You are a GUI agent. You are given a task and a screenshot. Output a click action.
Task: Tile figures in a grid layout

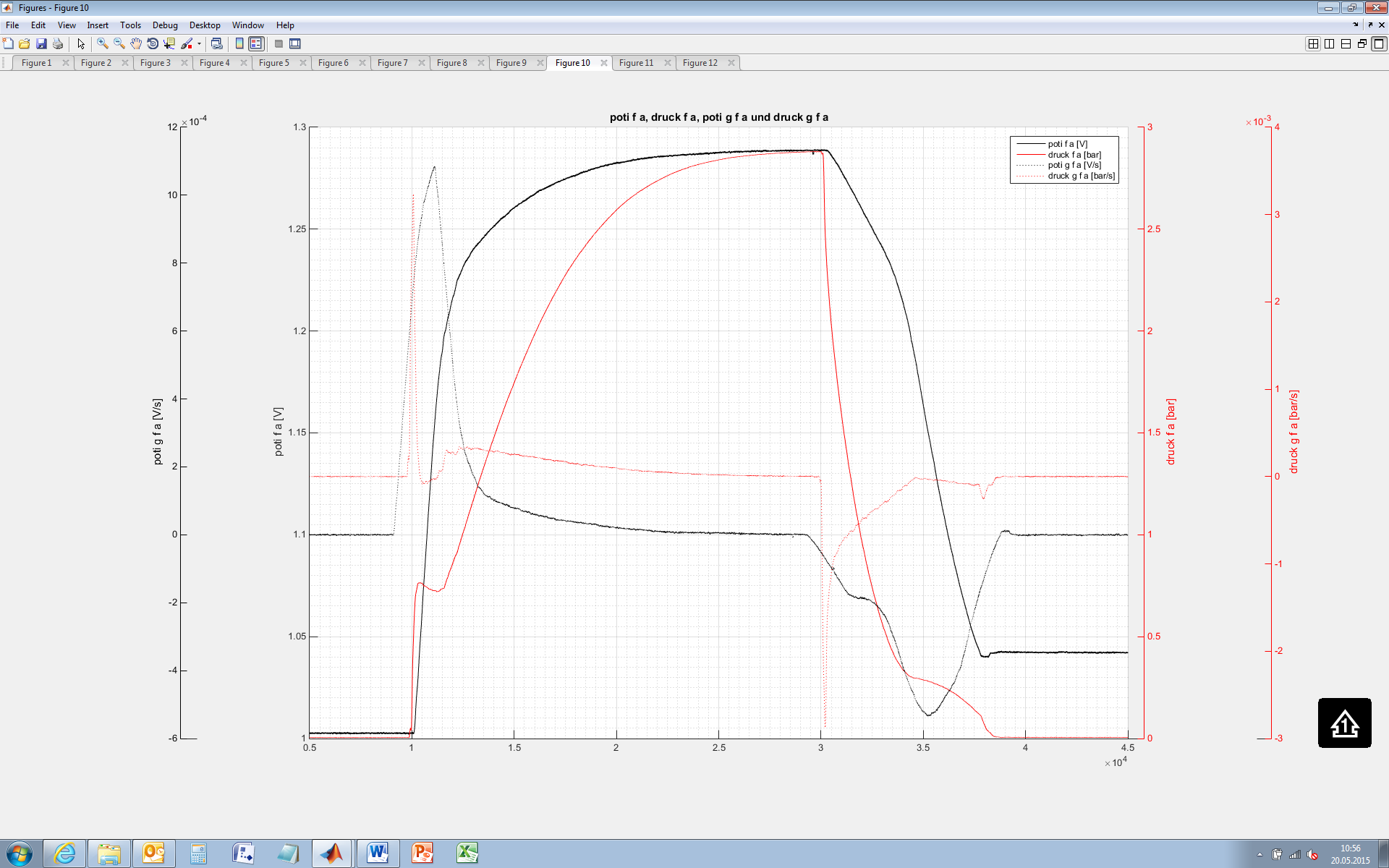1313,43
